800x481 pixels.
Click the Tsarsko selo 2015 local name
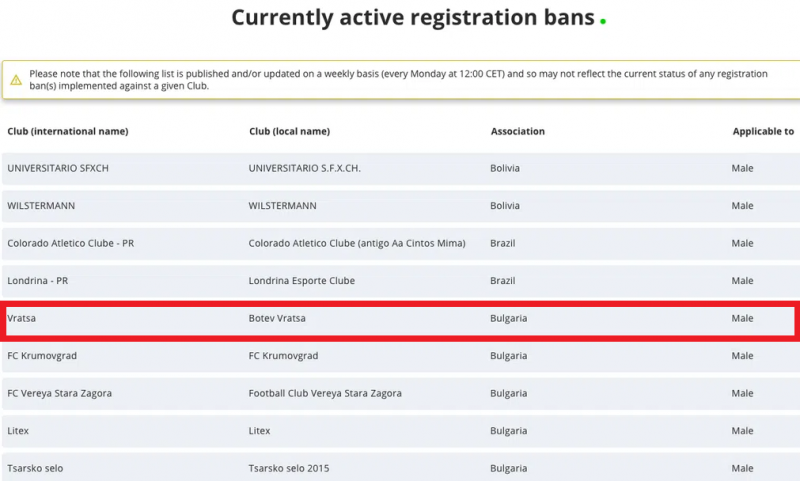(x=289, y=468)
